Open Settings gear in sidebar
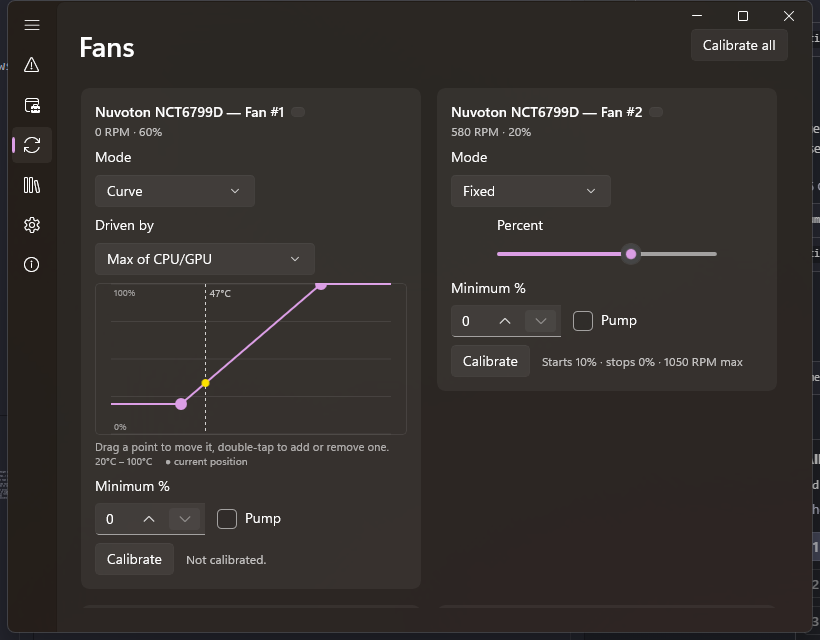The height and width of the screenshot is (640, 820). 32,225
